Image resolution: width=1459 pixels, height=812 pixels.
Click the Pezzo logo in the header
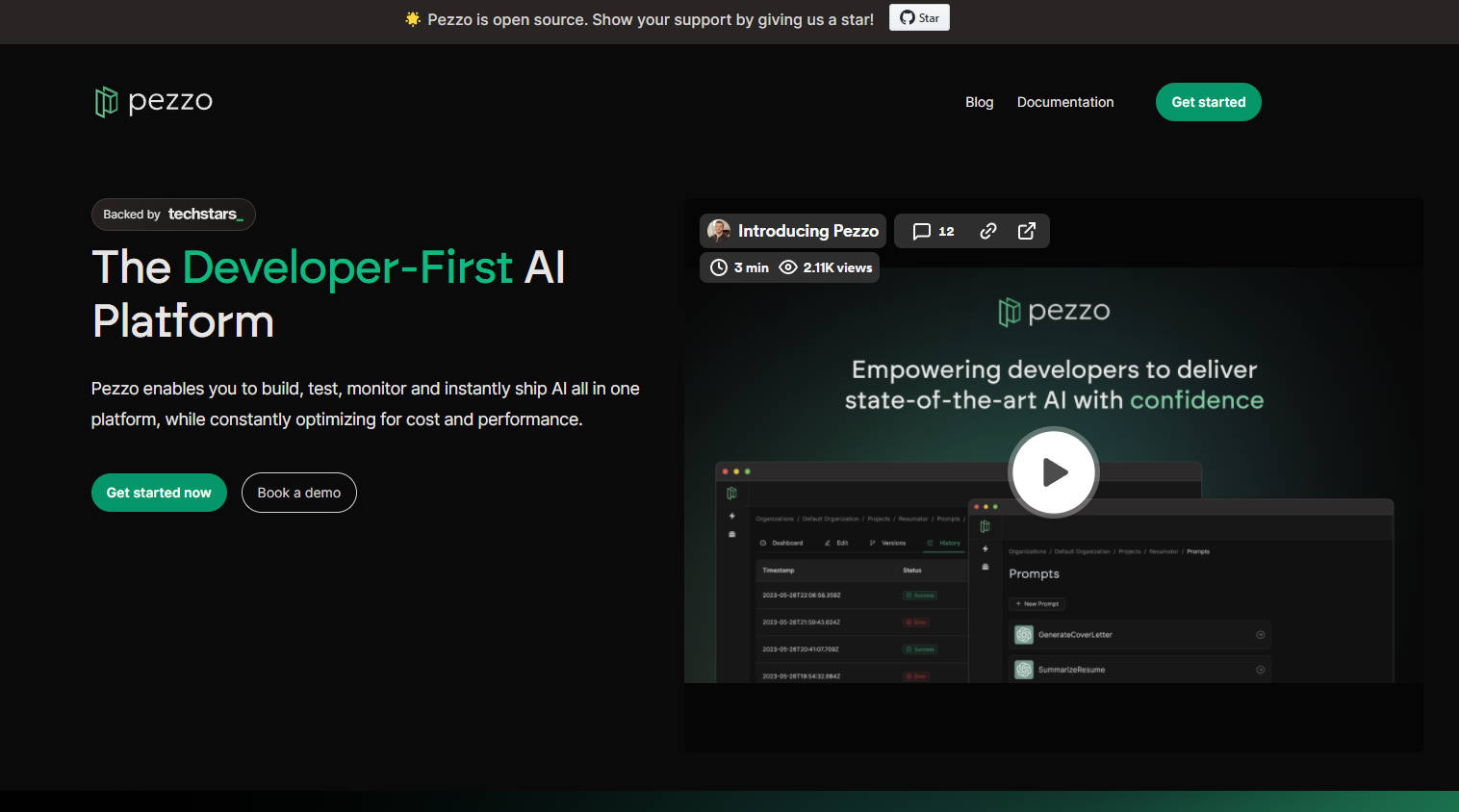pos(154,101)
